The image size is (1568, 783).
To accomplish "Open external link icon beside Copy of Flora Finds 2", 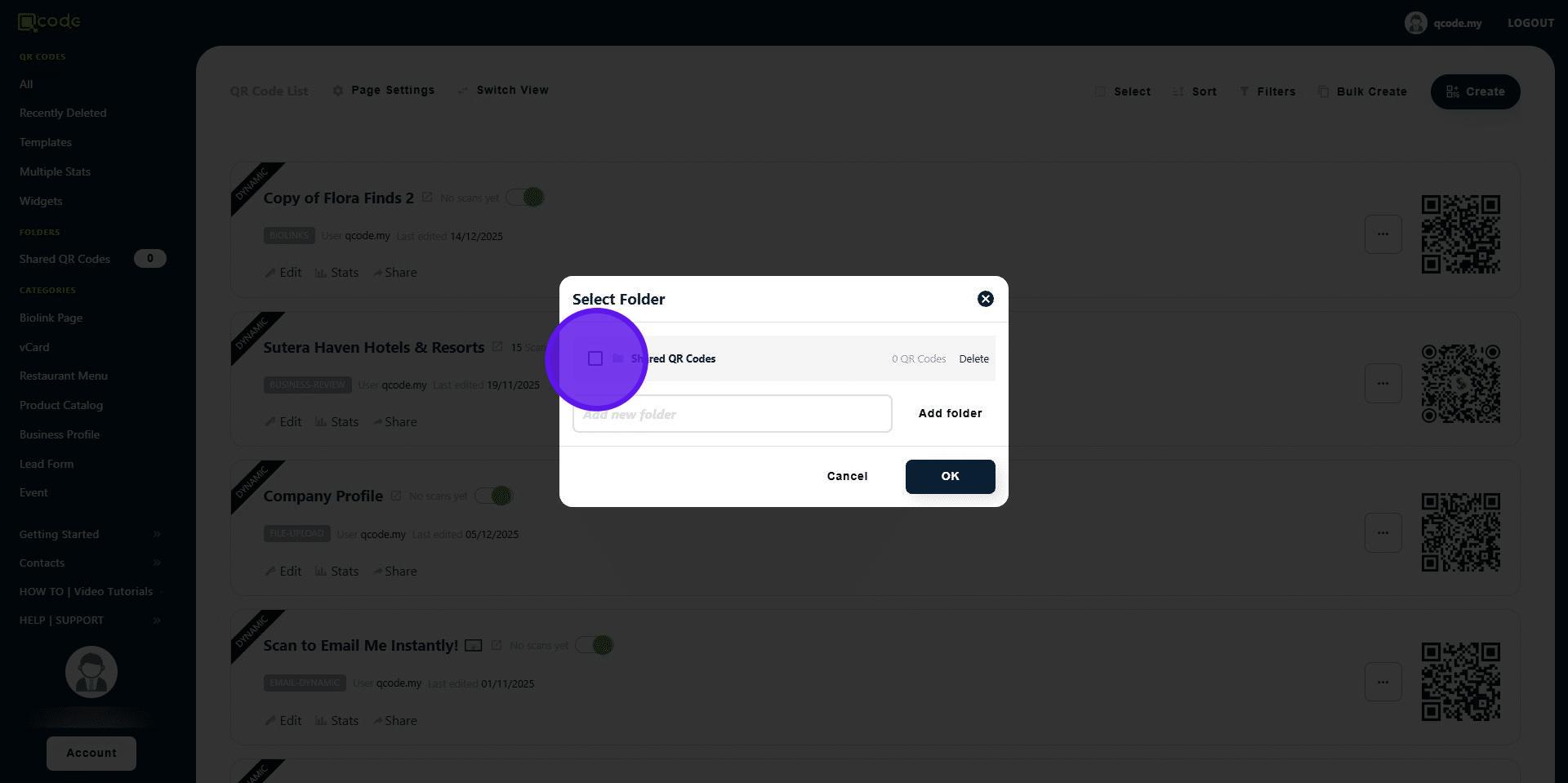I will pyautogui.click(x=427, y=198).
